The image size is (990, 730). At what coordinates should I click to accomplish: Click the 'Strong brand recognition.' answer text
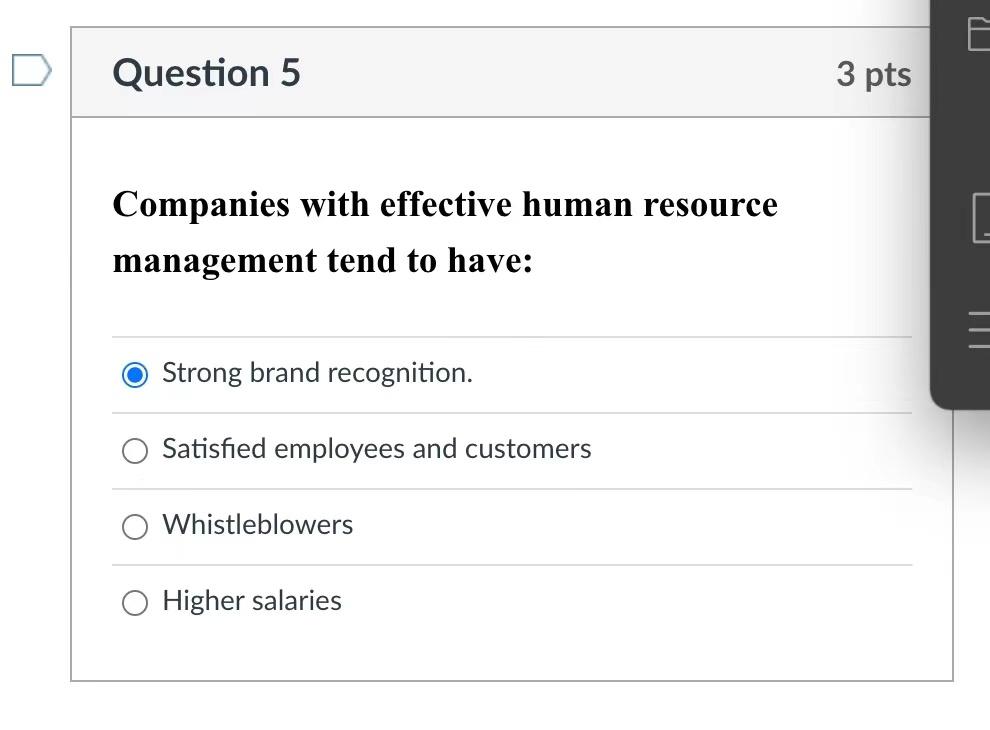317,373
